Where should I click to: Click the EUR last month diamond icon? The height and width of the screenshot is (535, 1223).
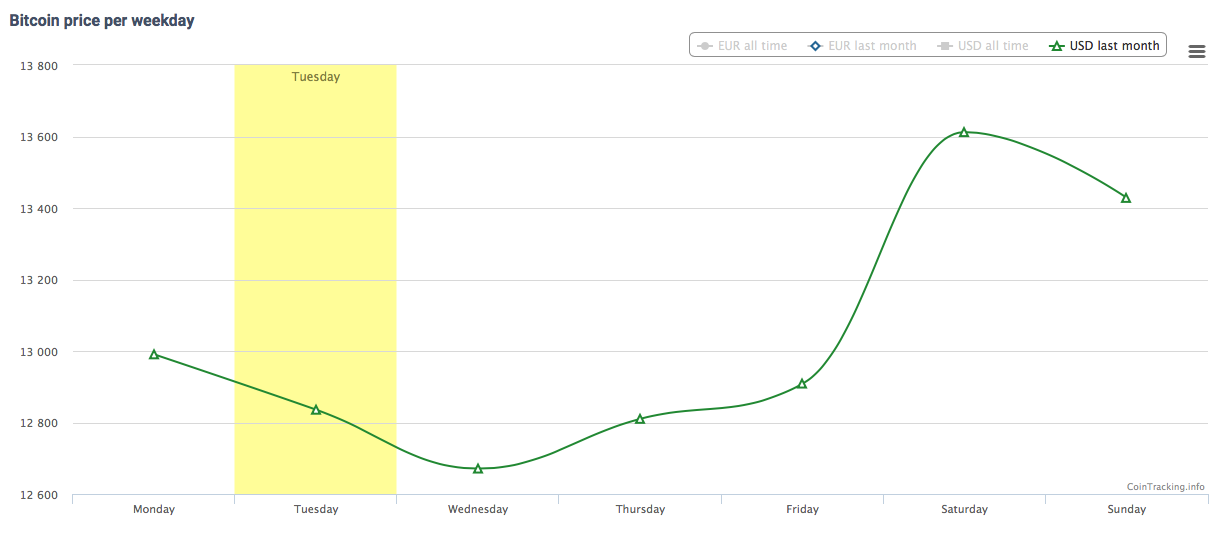tap(815, 46)
